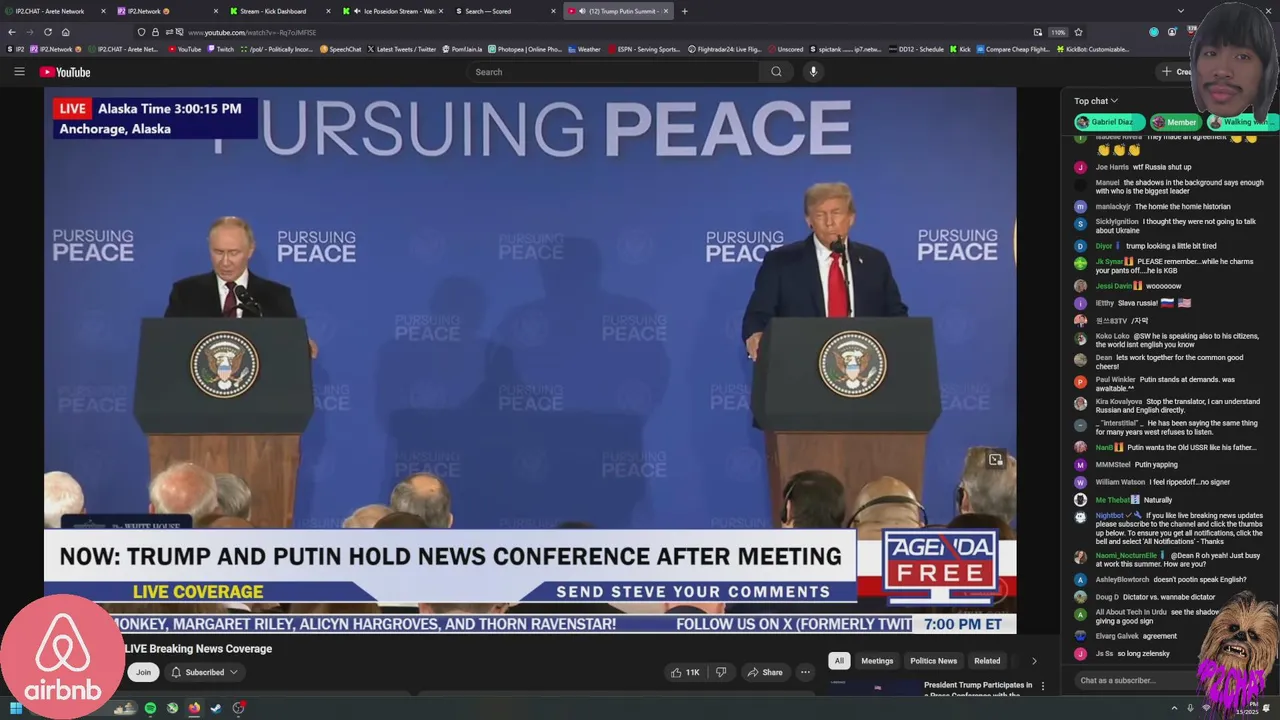This screenshot has width=1280, height=720.
Task: Reload the current page
Action: pyautogui.click(x=47, y=32)
